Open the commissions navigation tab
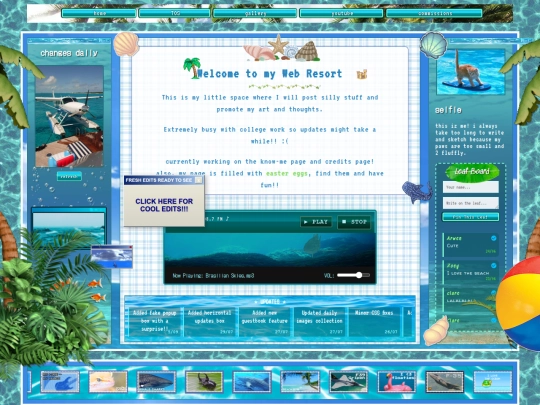The image size is (540, 405). pyautogui.click(x=434, y=13)
